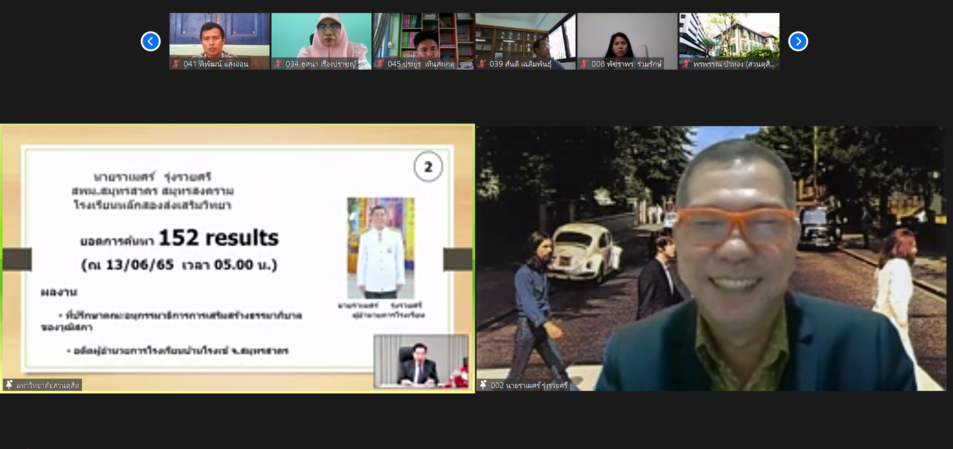Viewport: 953px width, 449px height.
Task: Go to next page of participant thumbnails
Action: point(798,41)
